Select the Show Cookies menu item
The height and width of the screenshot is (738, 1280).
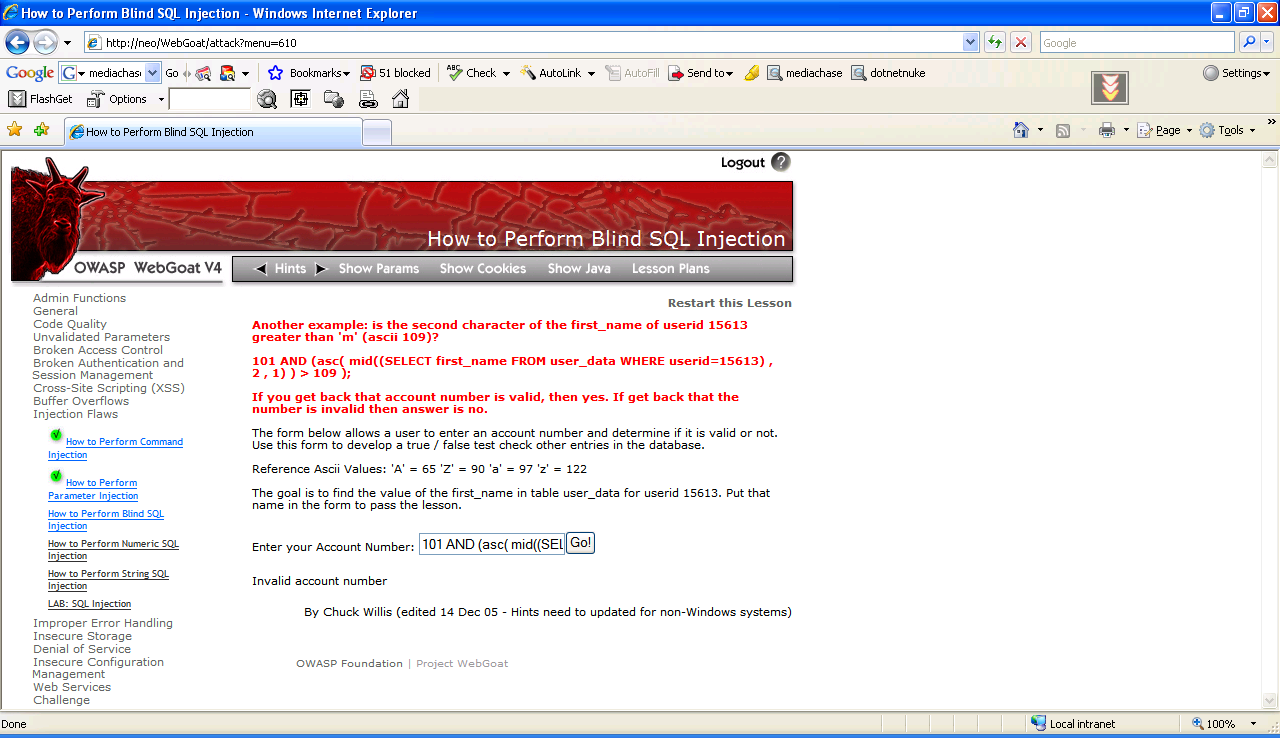point(482,269)
